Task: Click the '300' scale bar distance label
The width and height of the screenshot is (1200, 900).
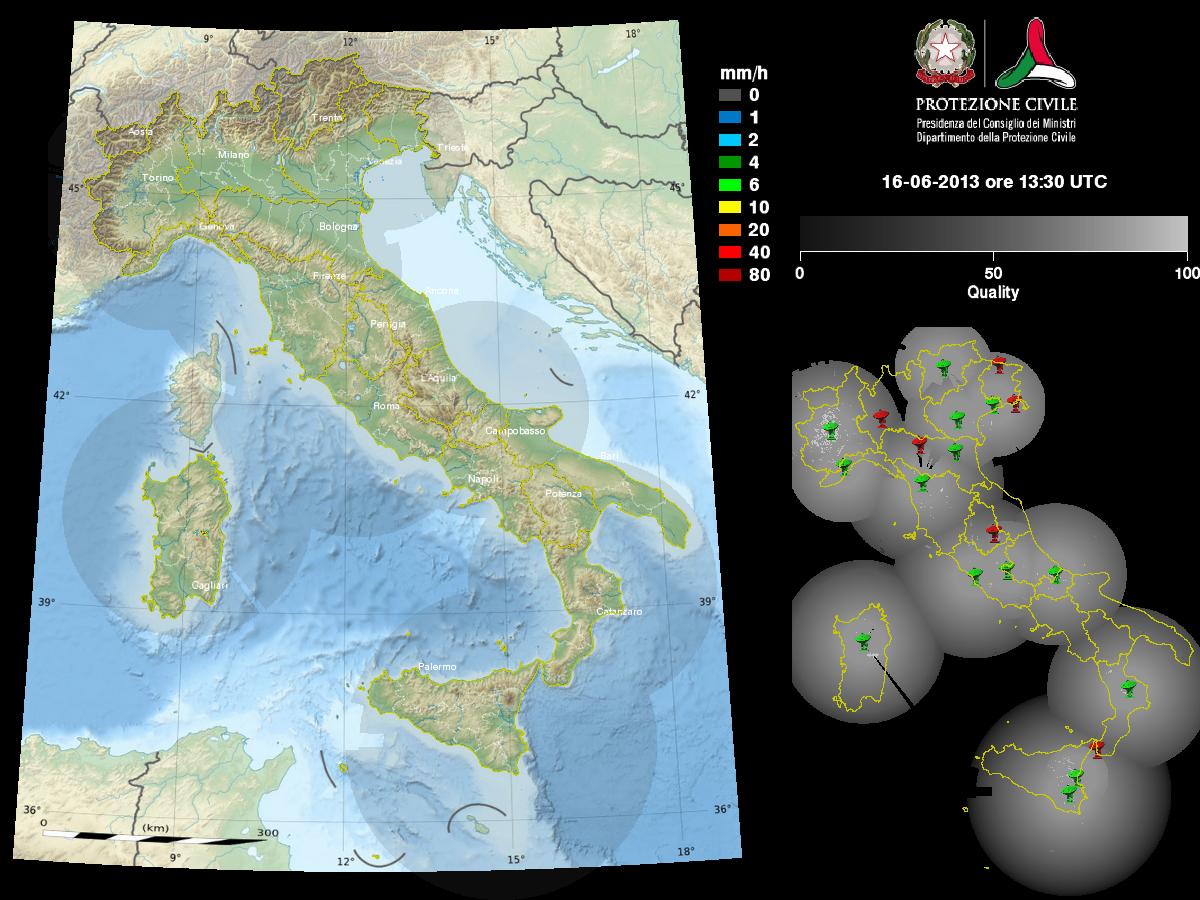Action: (x=267, y=833)
